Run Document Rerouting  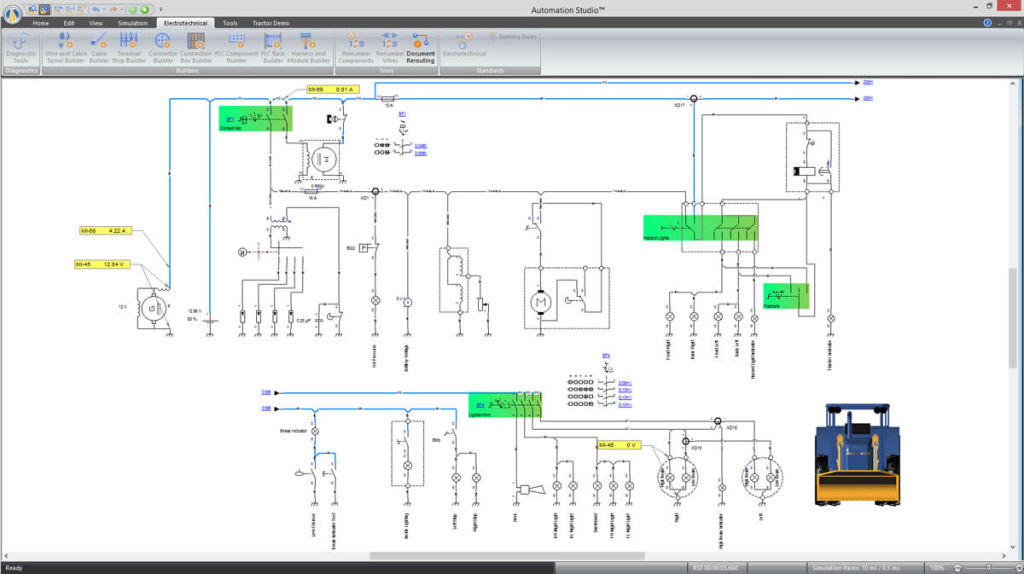pyautogui.click(x=420, y=49)
